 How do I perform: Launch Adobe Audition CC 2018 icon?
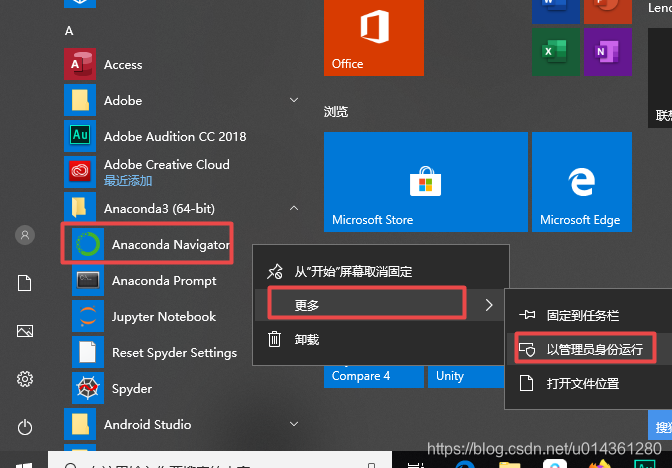tap(80, 136)
